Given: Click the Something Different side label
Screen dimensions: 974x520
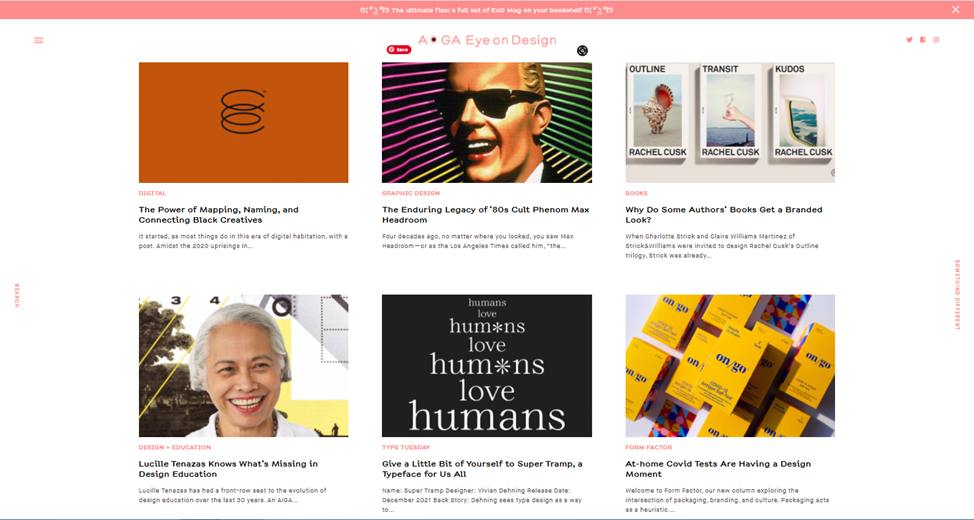Looking at the screenshot, I should [x=956, y=295].
